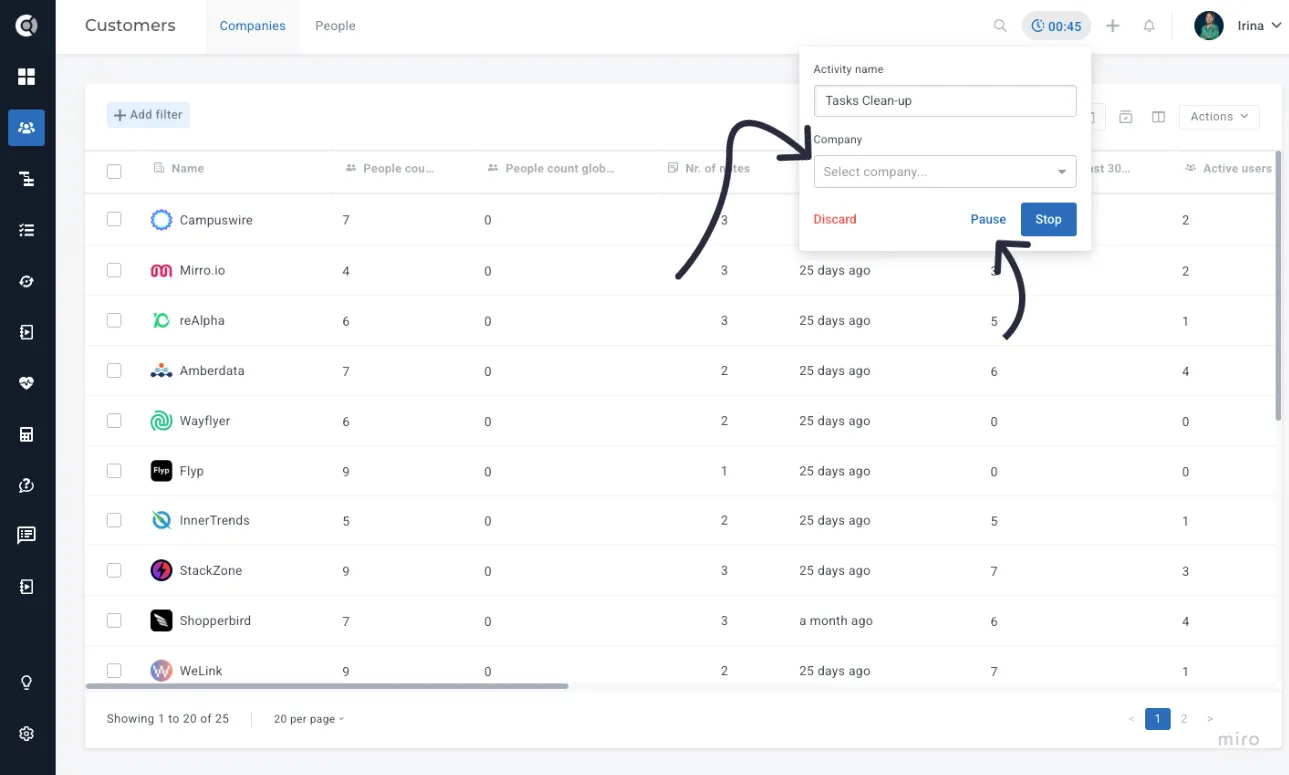Stop the activity timer
Screen dimensions: 1289x775
pyautogui.click(x=1048, y=220)
